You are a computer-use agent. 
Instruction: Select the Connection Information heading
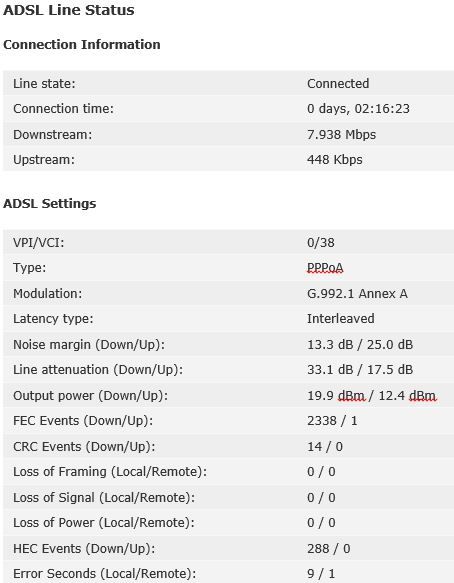(82, 44)
